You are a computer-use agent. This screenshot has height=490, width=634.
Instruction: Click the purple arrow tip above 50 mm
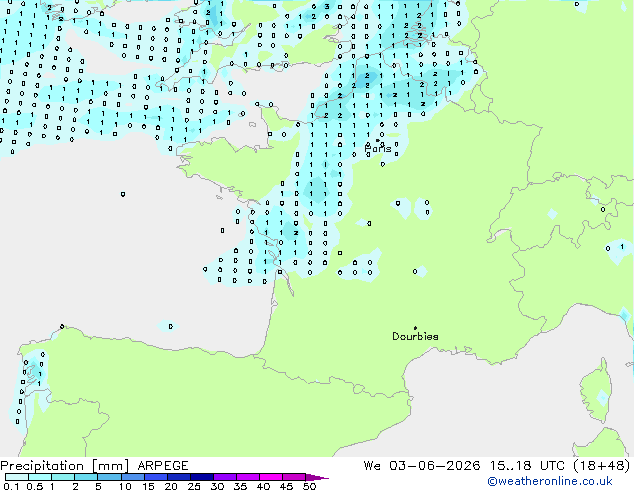[317, 477]
